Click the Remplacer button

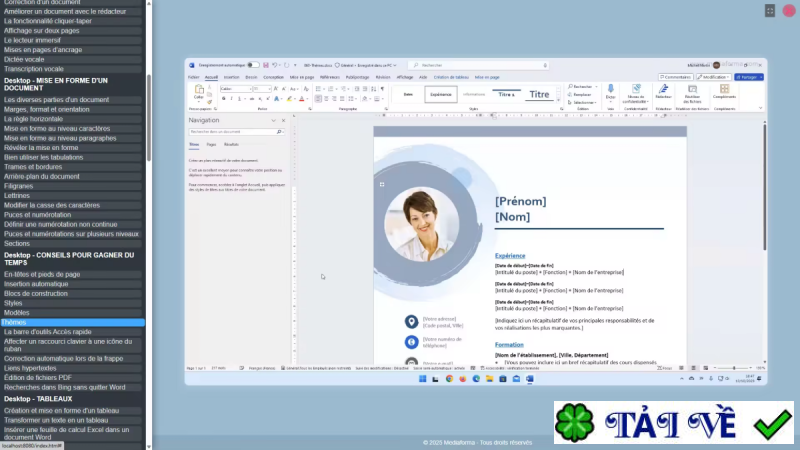tap(580, 94)
